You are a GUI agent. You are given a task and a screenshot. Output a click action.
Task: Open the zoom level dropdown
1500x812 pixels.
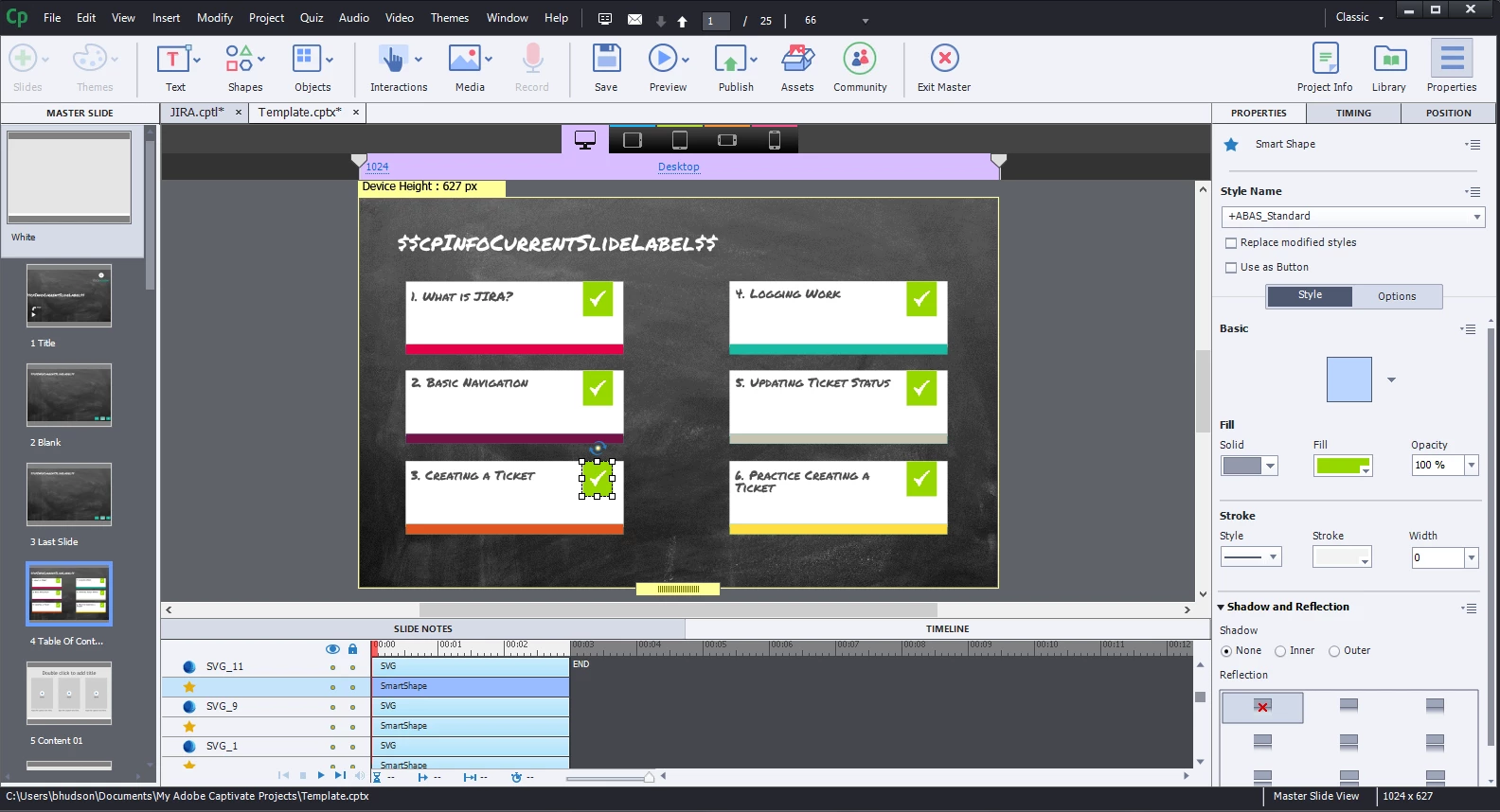(x=865, y=21)
